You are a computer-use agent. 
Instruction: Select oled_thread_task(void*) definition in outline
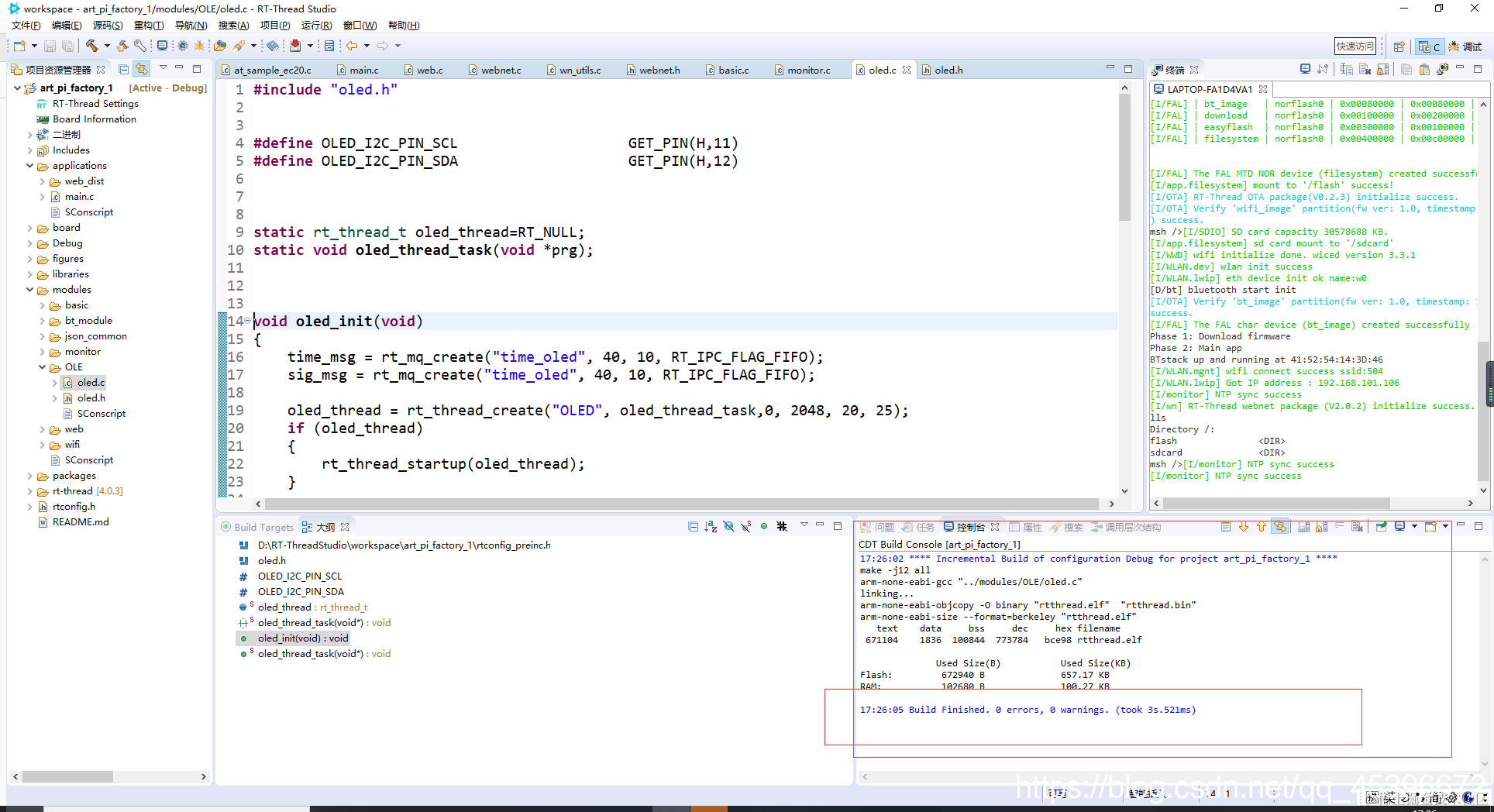click(324, 654)
